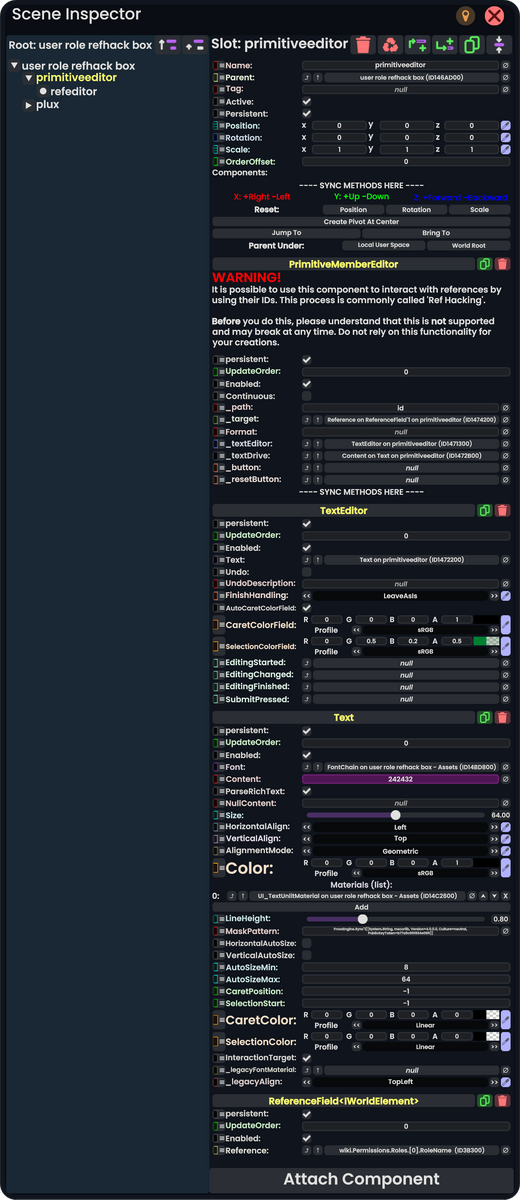Duplicate the Text component

click(x=485, y=717)
